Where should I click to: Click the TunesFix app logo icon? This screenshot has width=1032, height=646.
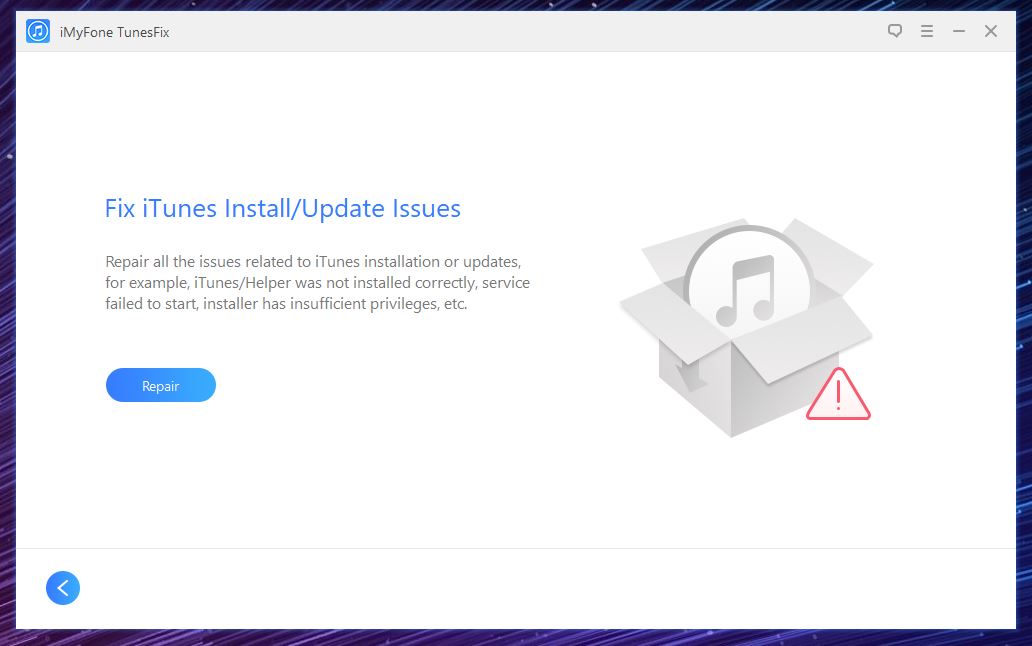click(x=38, y=31)
